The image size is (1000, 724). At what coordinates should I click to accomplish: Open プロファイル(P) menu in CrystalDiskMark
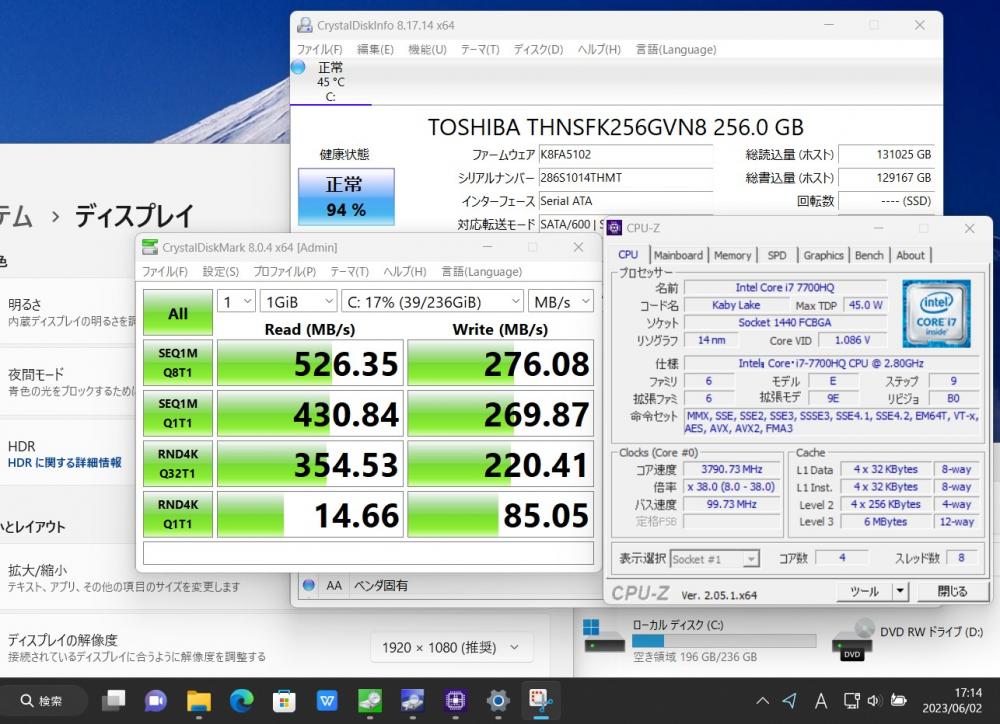tap(284, 272)
